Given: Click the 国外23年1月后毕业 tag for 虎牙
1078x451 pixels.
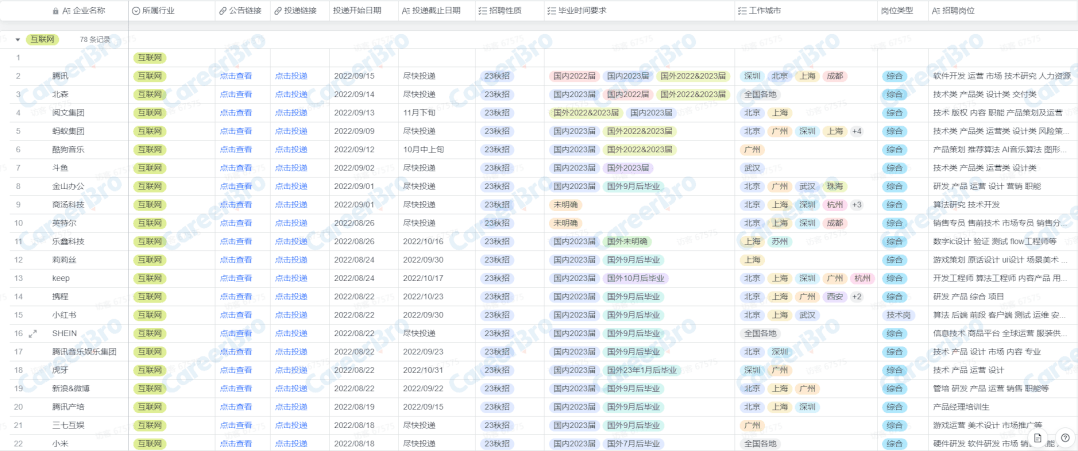Looking at the screenshot, I should point(642,370).
